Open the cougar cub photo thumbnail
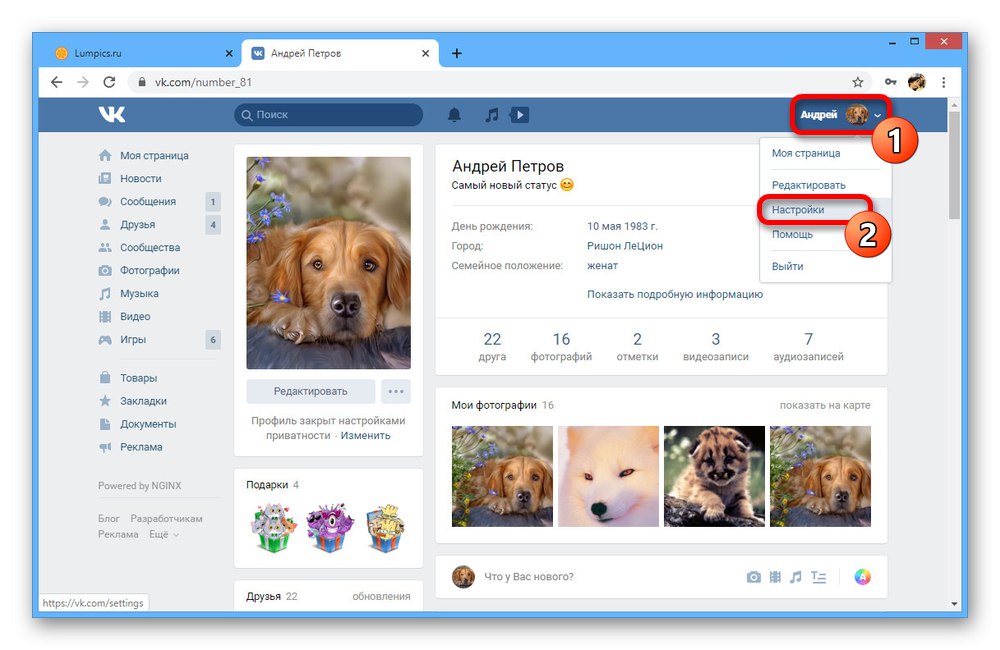1000x650 pixels. pos(714,476)
